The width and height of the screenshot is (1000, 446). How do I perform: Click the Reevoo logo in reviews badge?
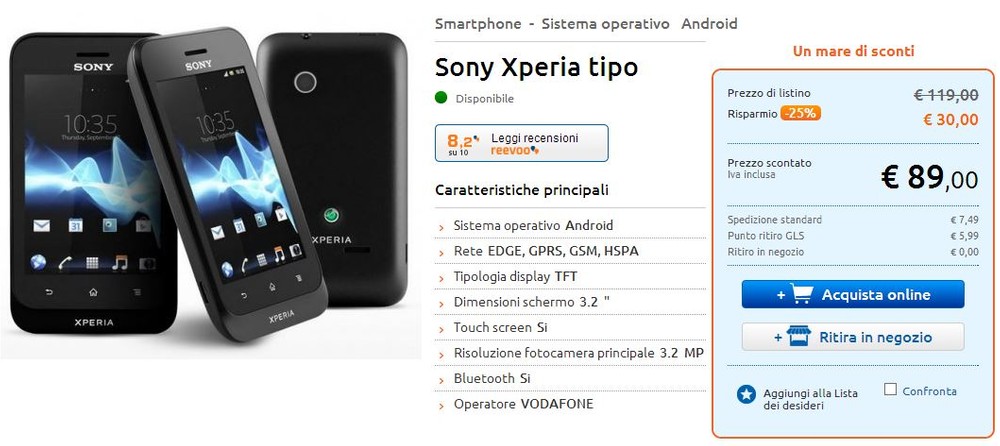(x=515, y=151)
